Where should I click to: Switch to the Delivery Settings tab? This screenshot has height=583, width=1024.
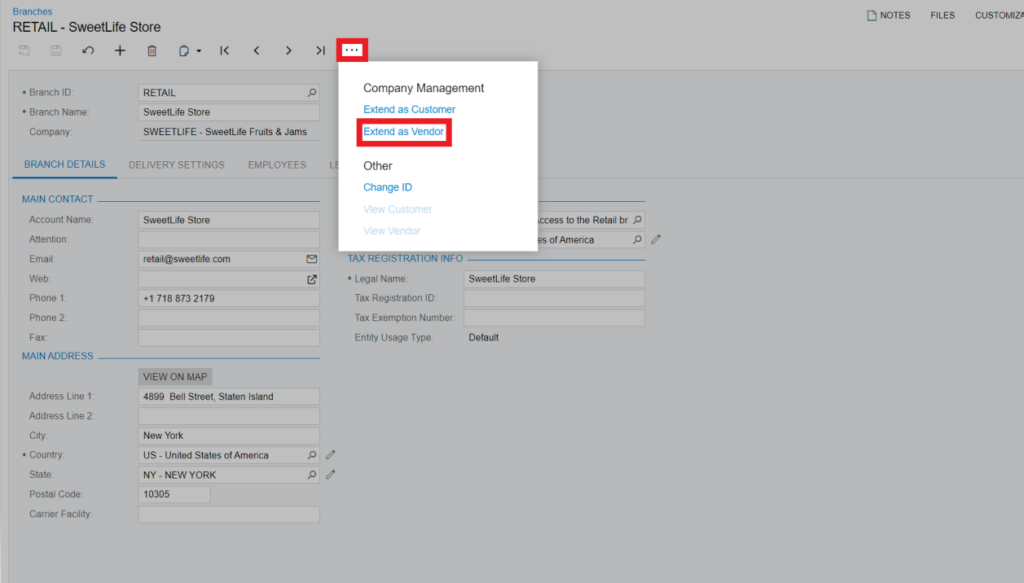[176, 165]
